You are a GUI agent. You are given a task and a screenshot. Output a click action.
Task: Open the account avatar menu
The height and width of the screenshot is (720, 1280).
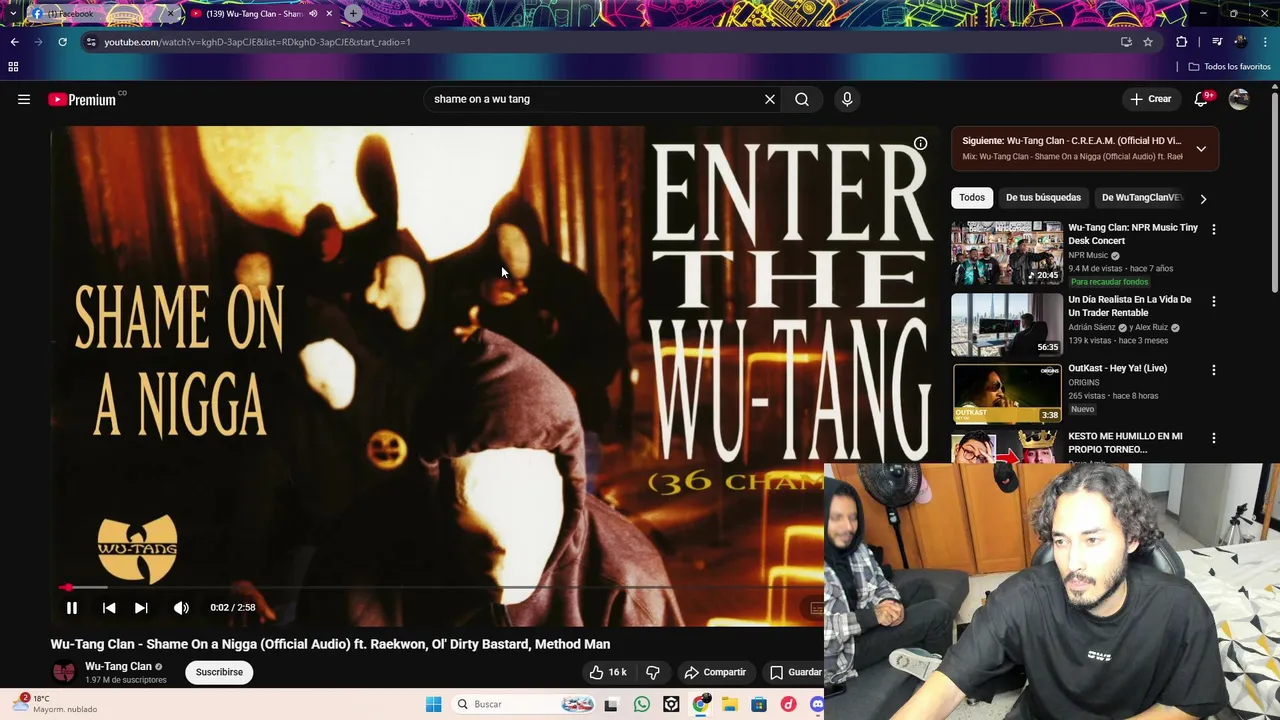click(x=1239, y=99)
